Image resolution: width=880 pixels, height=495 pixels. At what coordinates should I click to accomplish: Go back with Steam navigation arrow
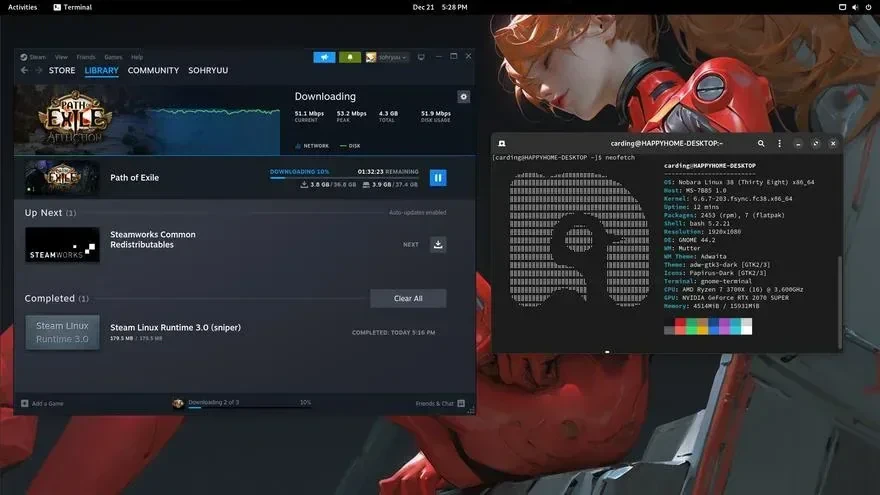24,70
